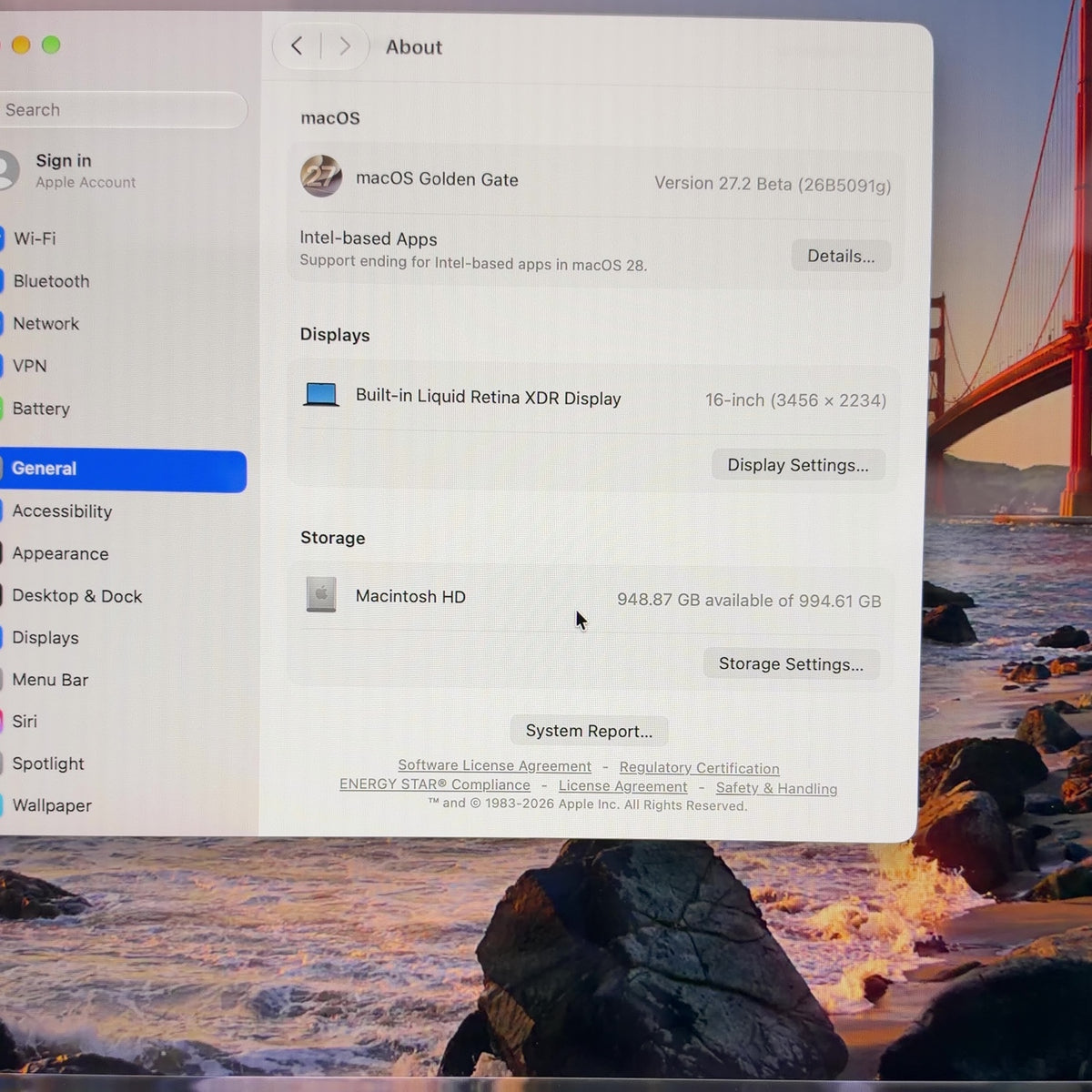Click the About title in the toolbar
The height and width of the screenshot is (1092, 1092).
pos(414,46)
